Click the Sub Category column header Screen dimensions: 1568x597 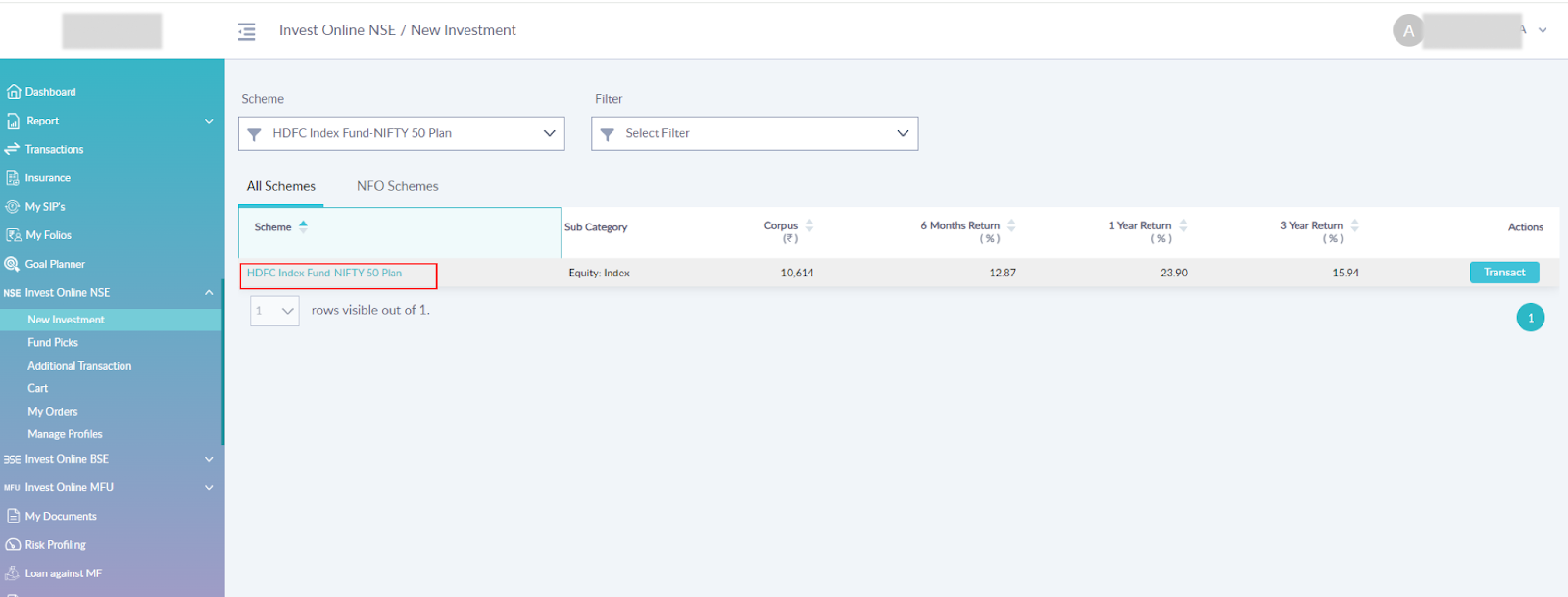596,227
